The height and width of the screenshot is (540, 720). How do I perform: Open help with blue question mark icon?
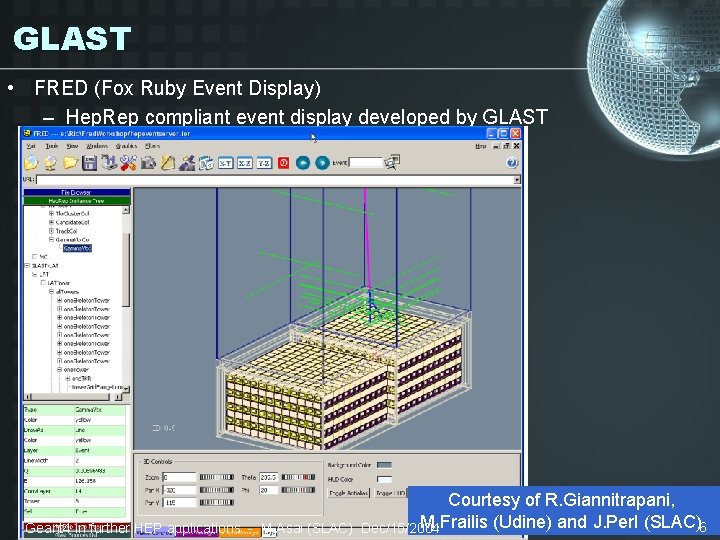click(x=512, y=163)
